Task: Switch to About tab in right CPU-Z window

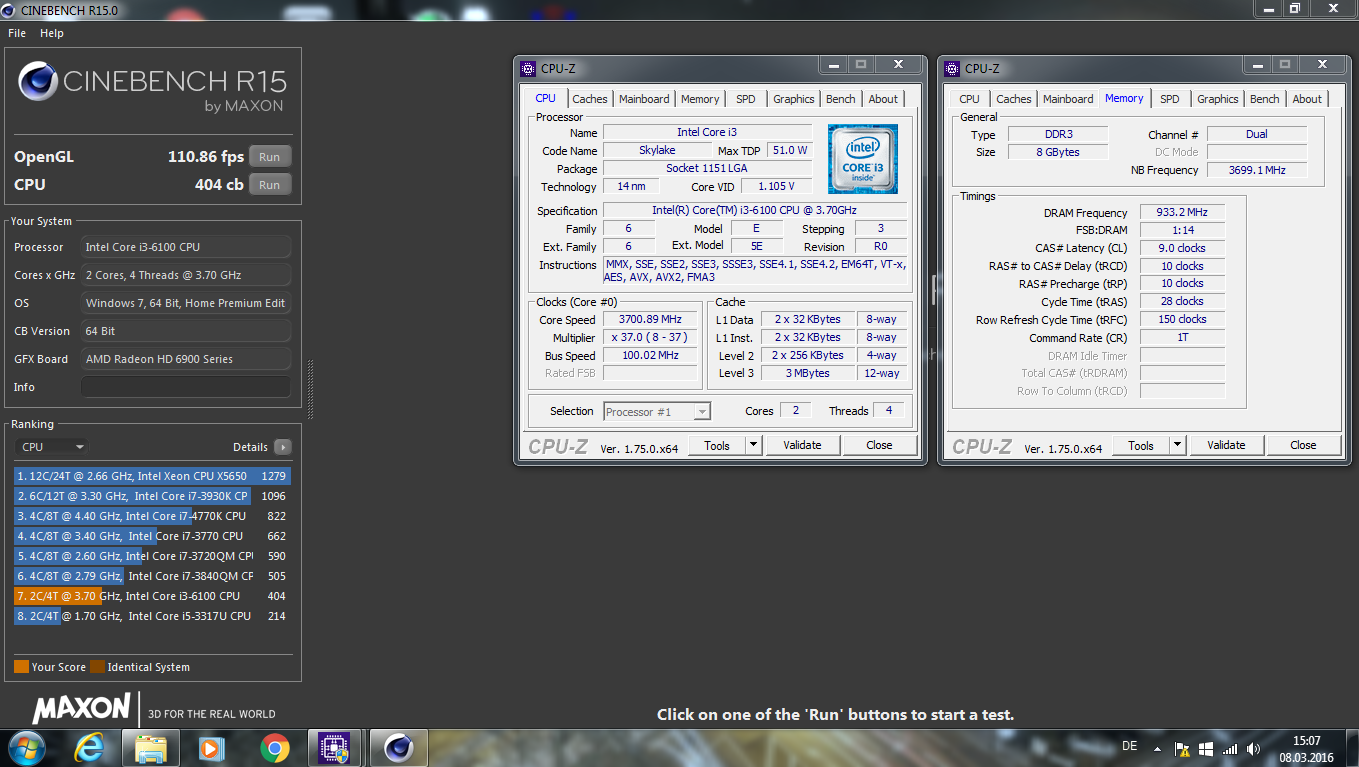Action: tap(1307, 99)
